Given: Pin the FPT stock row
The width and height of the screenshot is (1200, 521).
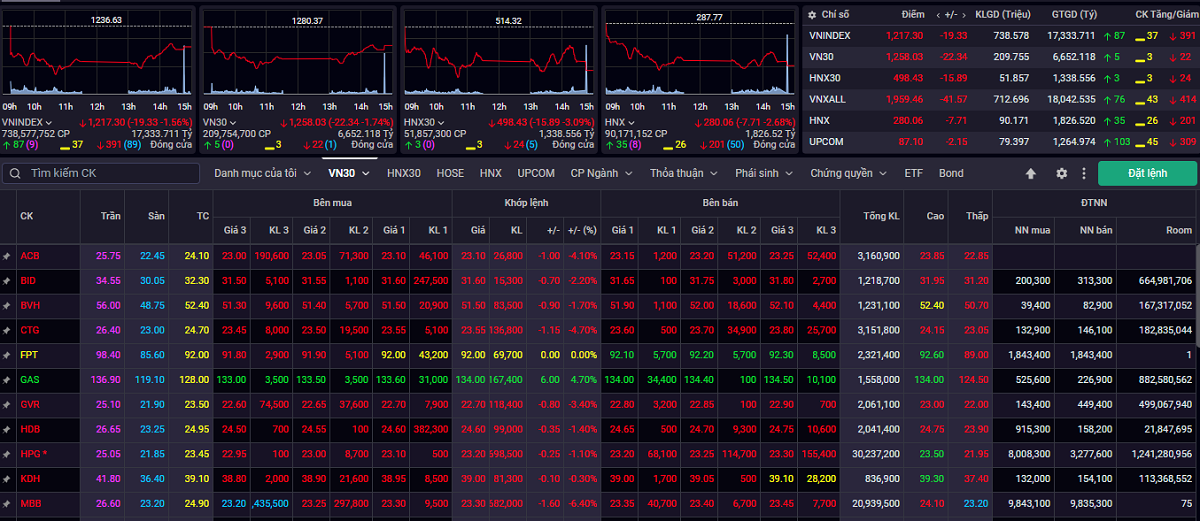Looking at the screenshot, I should point(8,355).
